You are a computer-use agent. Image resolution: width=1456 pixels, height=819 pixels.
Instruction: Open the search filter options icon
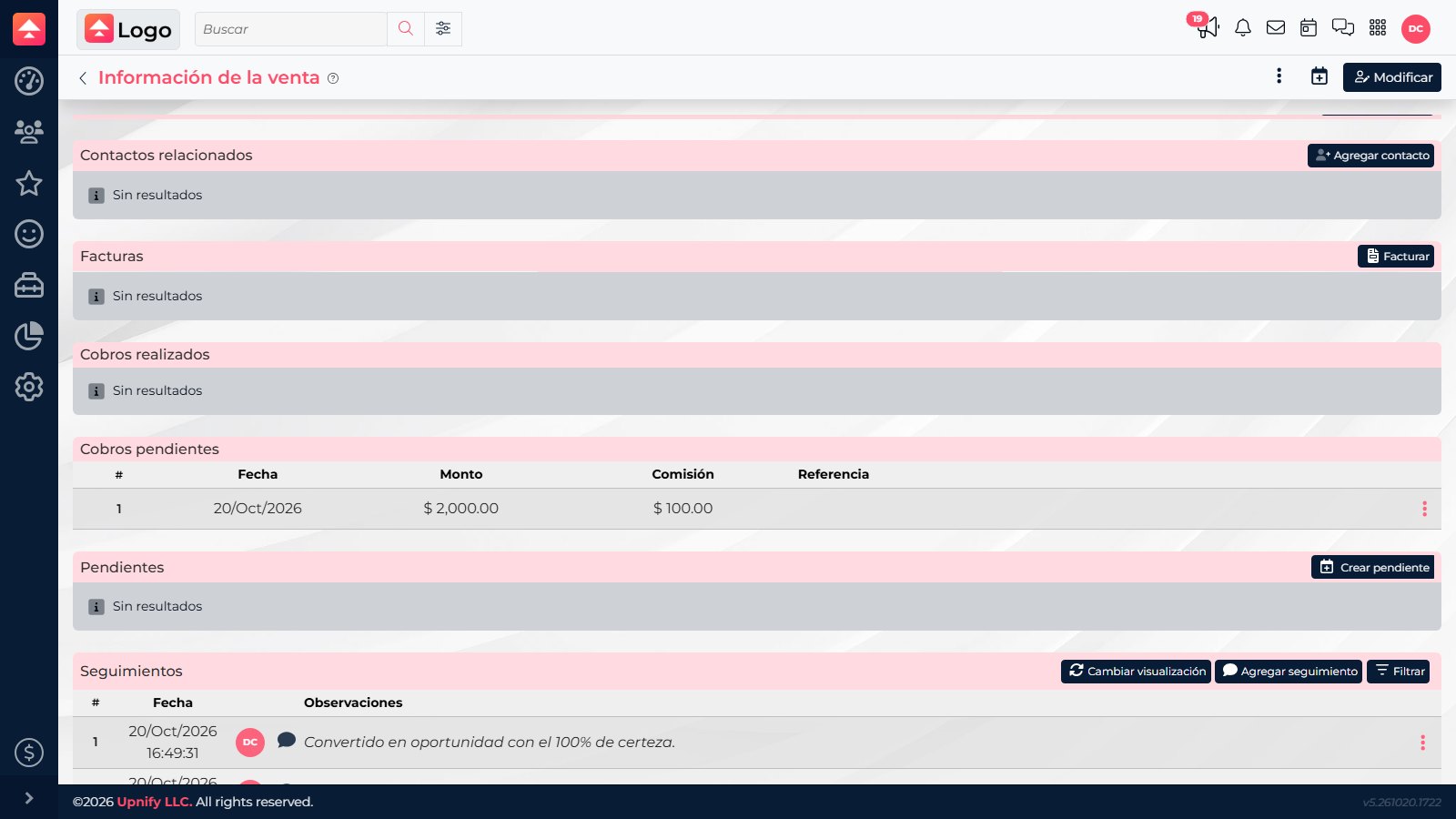443,29
